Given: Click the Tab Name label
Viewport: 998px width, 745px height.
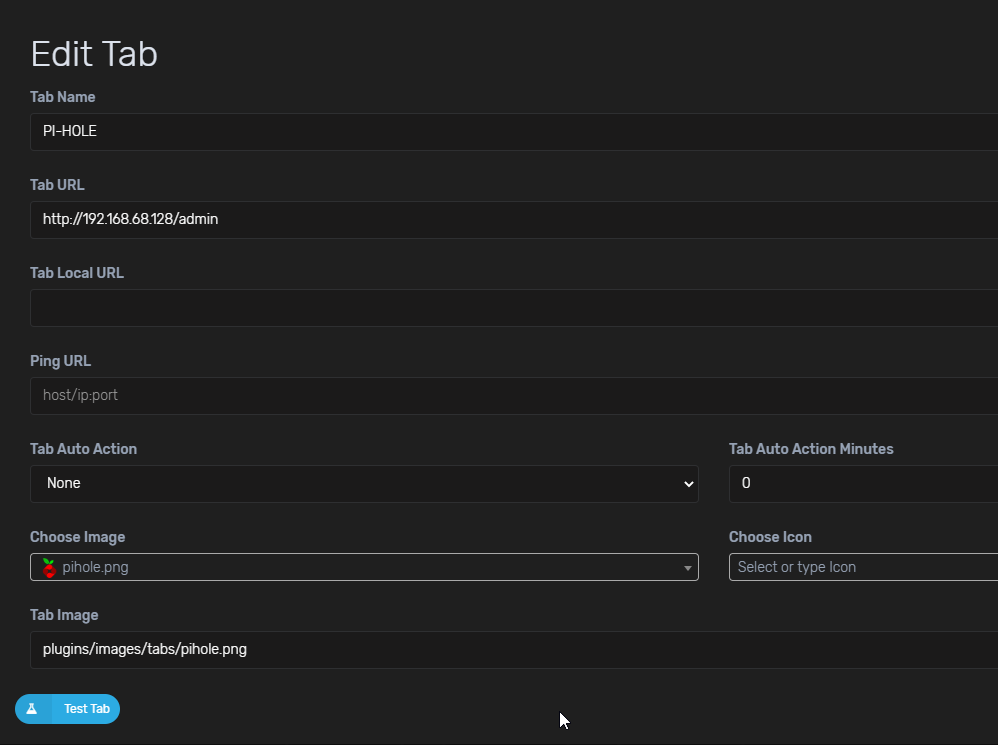Looking at the screenshot, I should [x=62, y=97].
